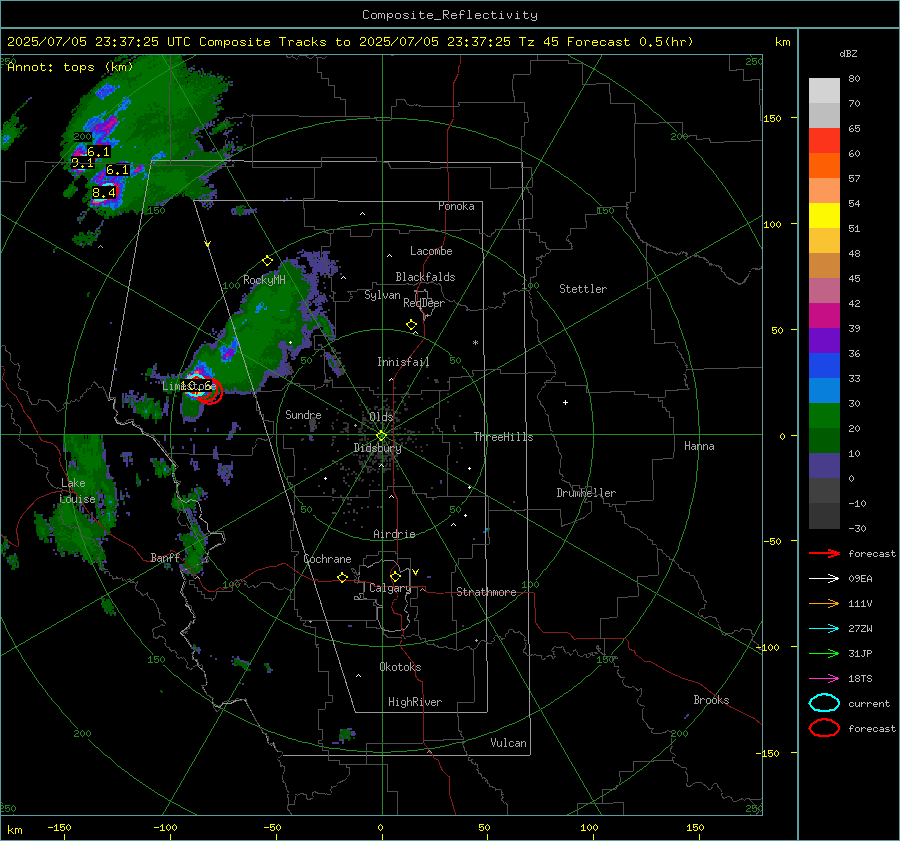The height and width of the screenshot is (841, 900).
Task: Click the RockyMH town label
Action: tap(264, 280)
